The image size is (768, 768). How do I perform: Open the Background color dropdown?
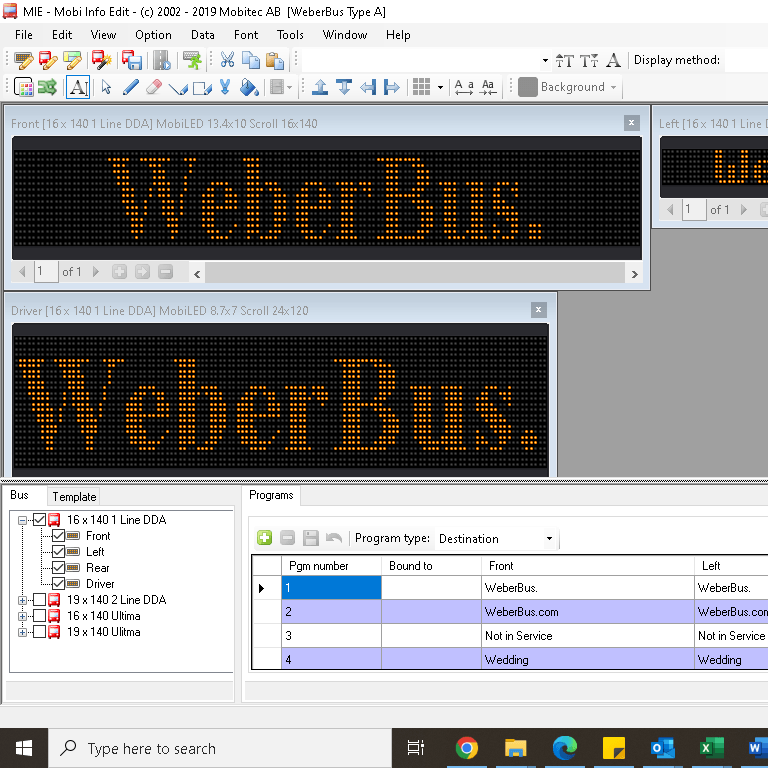point(613,87)
